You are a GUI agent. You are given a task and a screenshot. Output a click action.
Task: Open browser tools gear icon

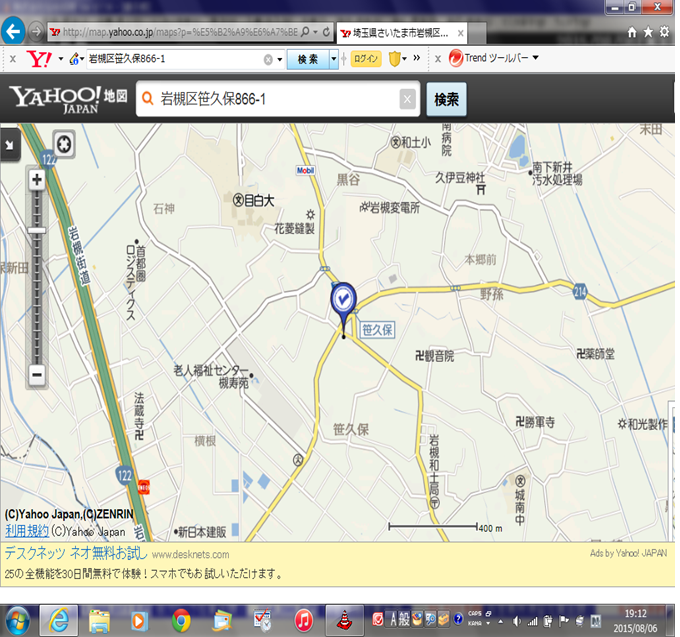point(664,32)
